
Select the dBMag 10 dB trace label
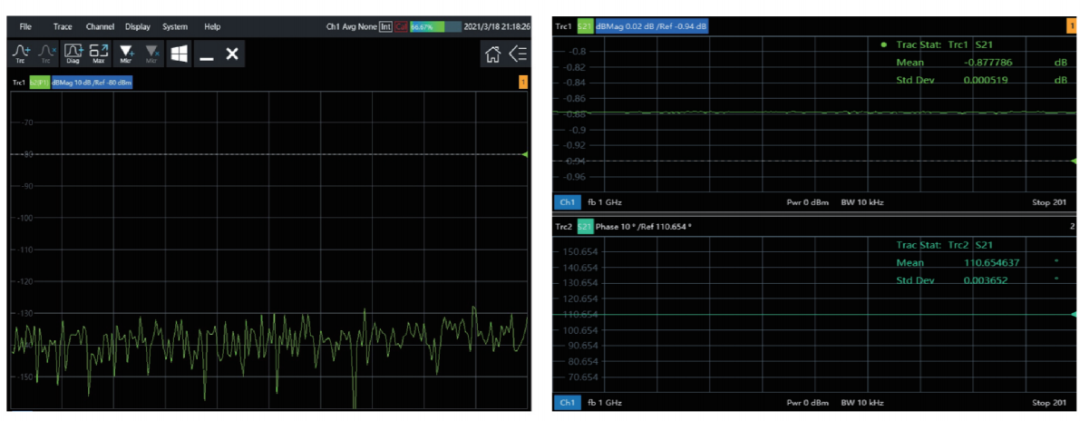[x=92, y=83]
